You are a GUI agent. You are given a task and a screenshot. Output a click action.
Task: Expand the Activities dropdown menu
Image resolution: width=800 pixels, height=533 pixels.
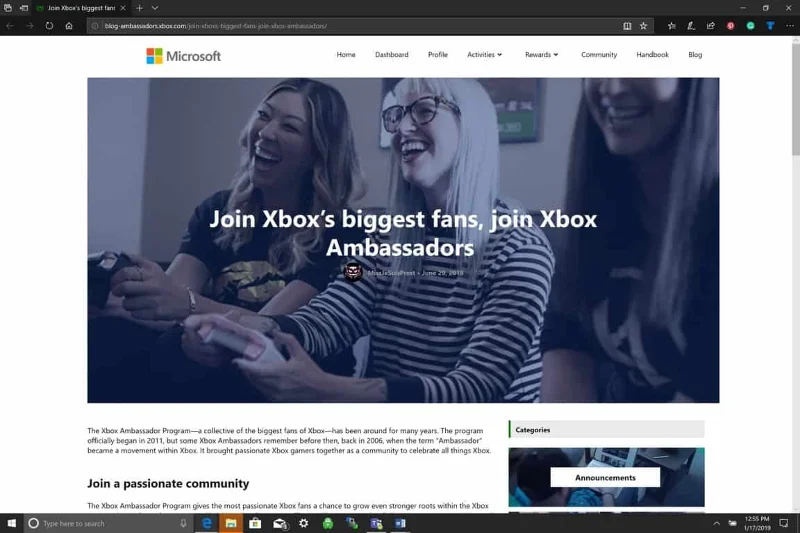tap(484, 55)
